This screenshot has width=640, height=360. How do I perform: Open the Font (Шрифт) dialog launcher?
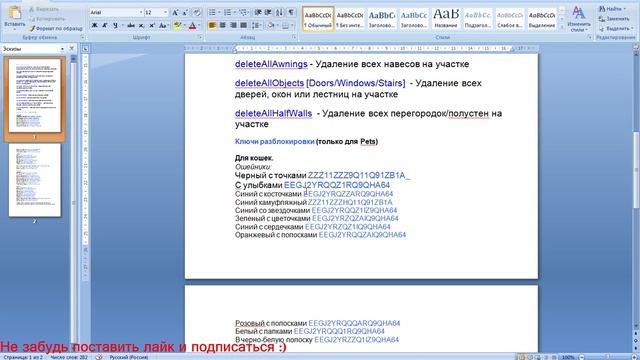tap(200, 37)
